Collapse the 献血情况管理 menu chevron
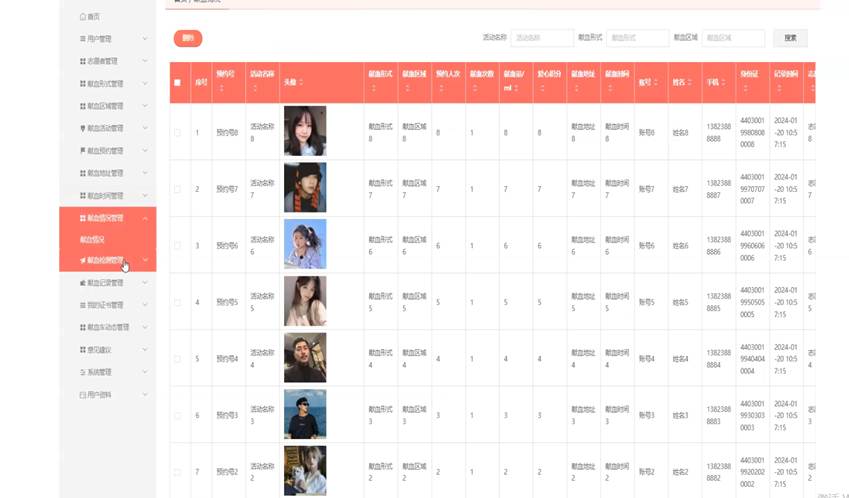The width and height of the screenshot is (849, 498). pos(145,218)
